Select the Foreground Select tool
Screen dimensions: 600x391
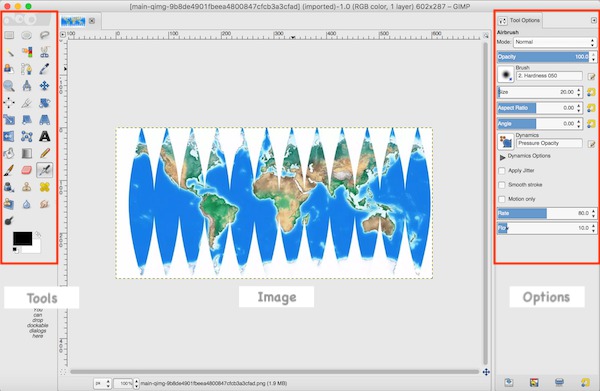9,69
